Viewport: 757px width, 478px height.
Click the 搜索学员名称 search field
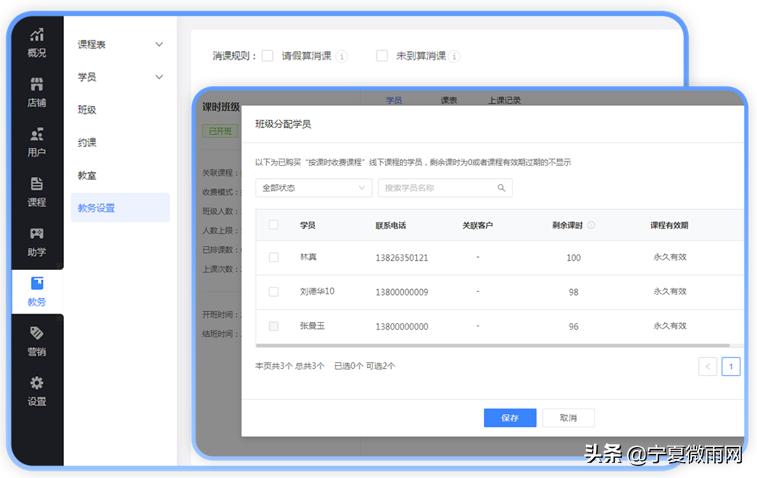click(445, 188)
